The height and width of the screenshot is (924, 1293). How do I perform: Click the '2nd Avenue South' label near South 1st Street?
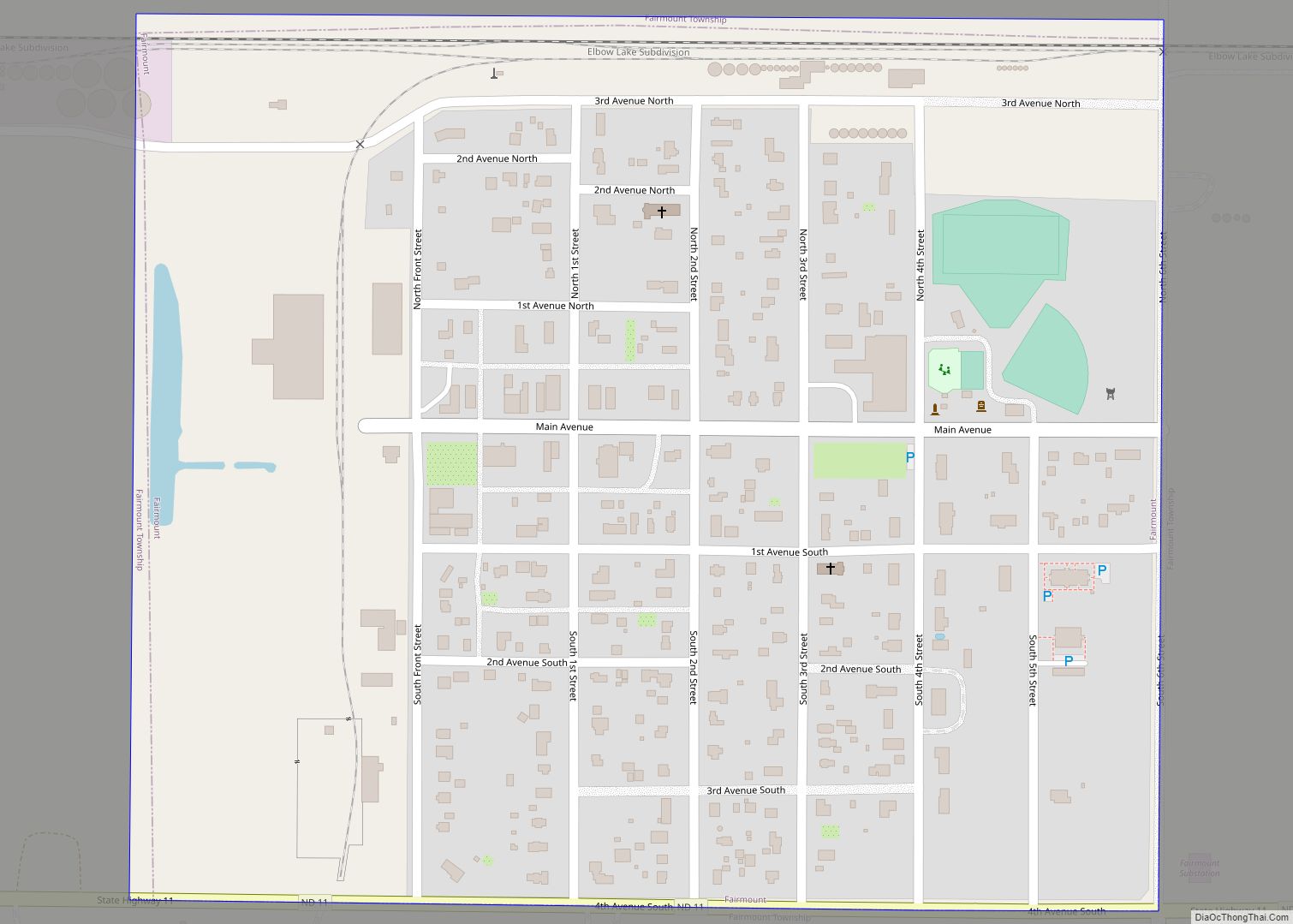527,663
